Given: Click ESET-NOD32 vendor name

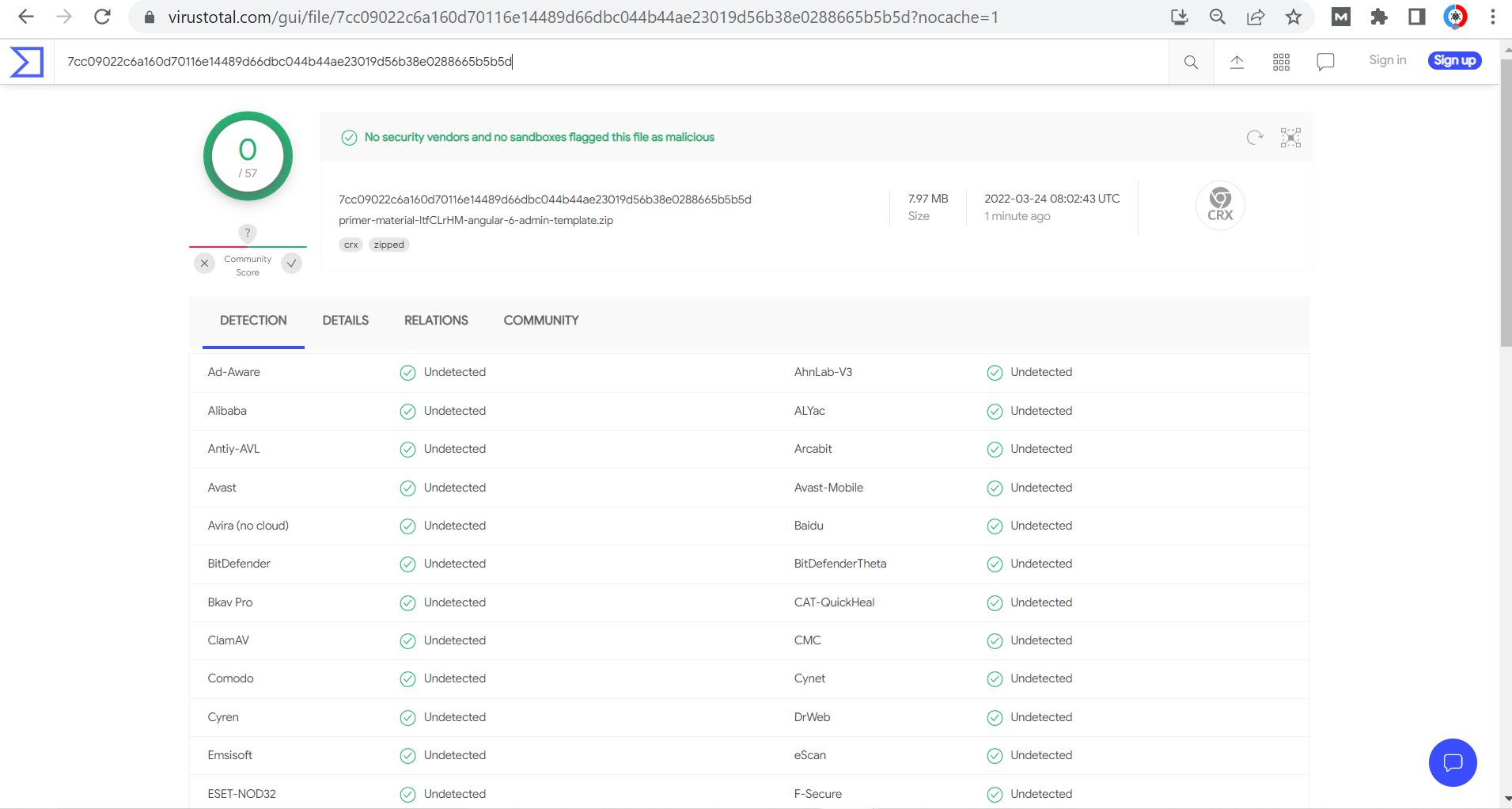Looking at the screenshot, I should [241, 794].
